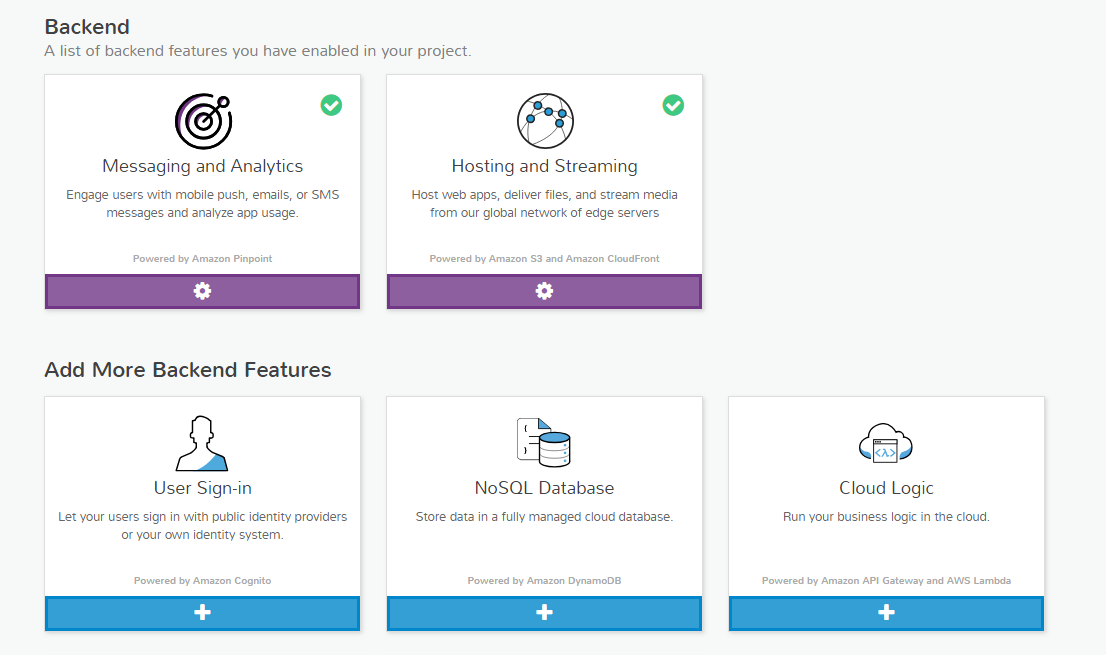This screenshot has width=1106, height=655.
Task: Click the Powered by Amazon Pinpoint text
Action: pyautogui.click(x=202, y=259)
